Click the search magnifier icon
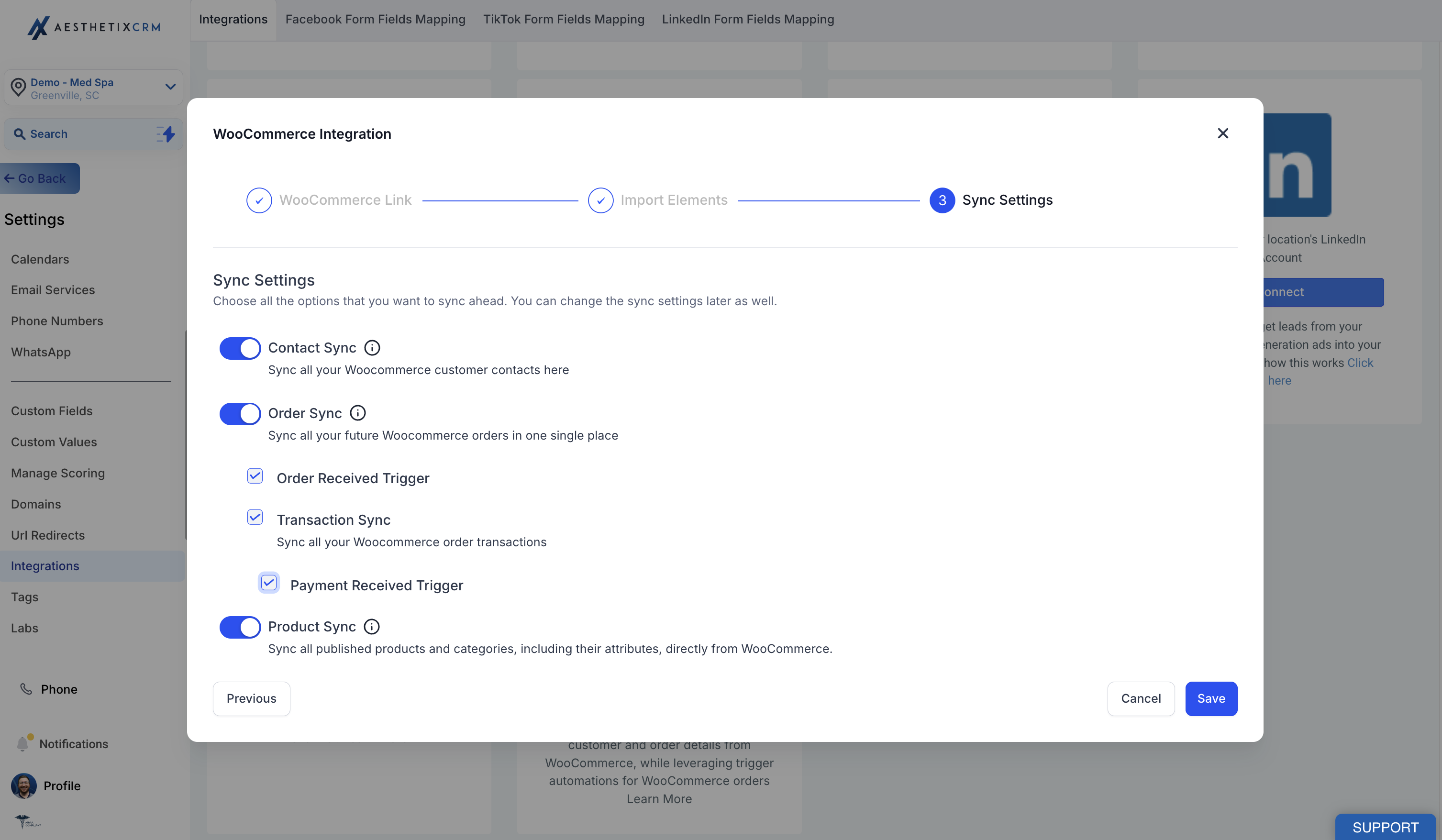The image size is (1442, 840). 20,134
